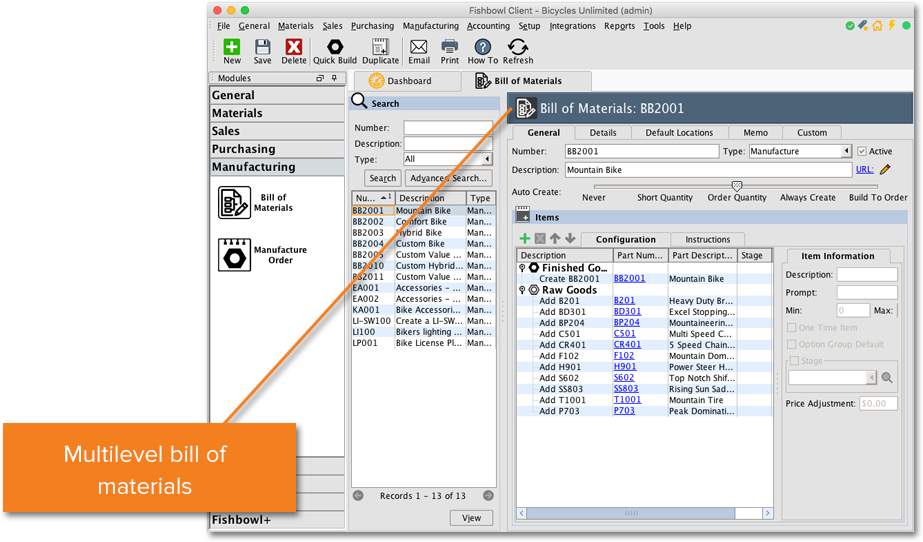Undock the Modules panel
This screenshot has width=923, height=542.
320,78
